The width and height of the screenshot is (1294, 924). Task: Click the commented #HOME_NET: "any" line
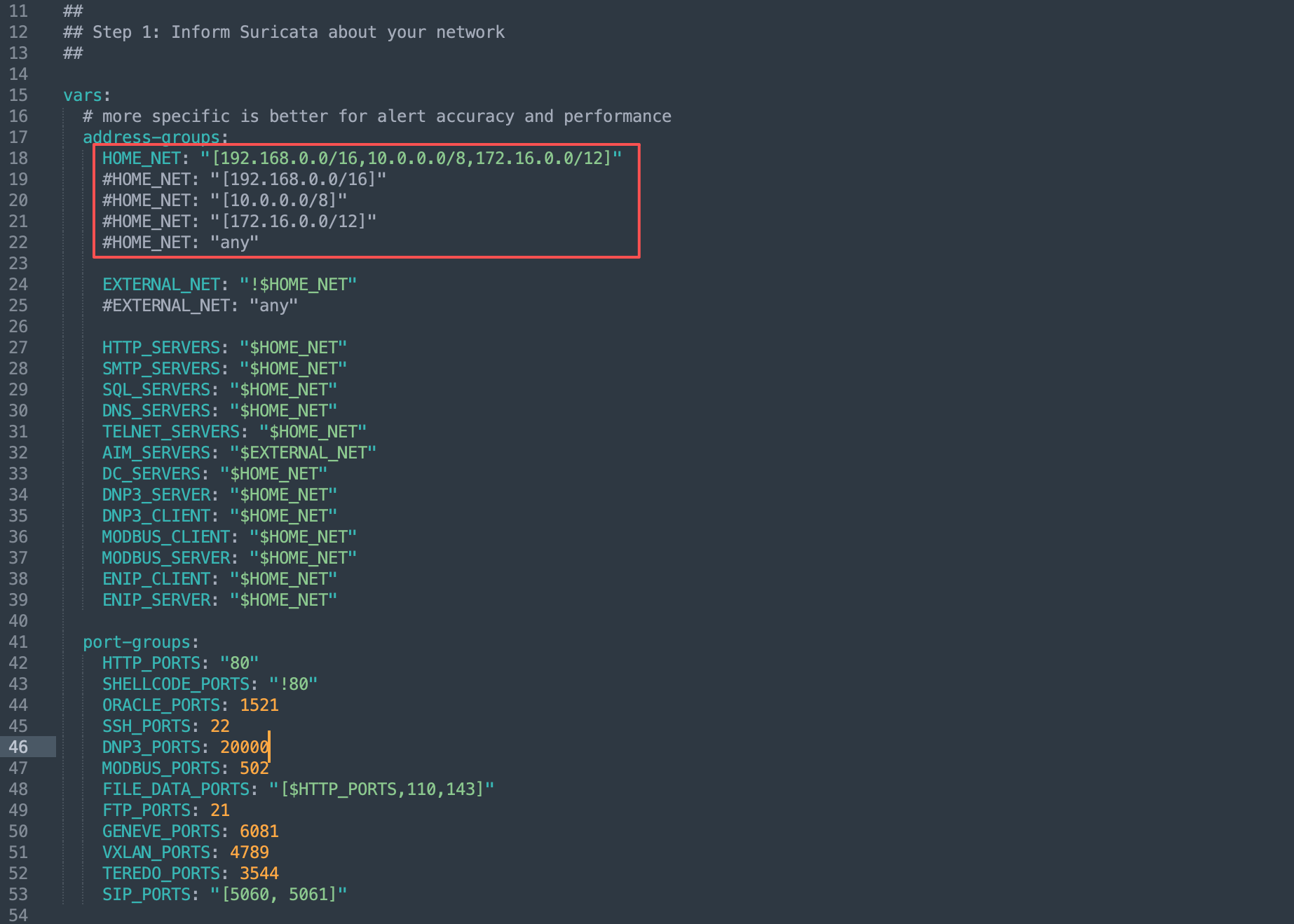(x=180, y=243)
